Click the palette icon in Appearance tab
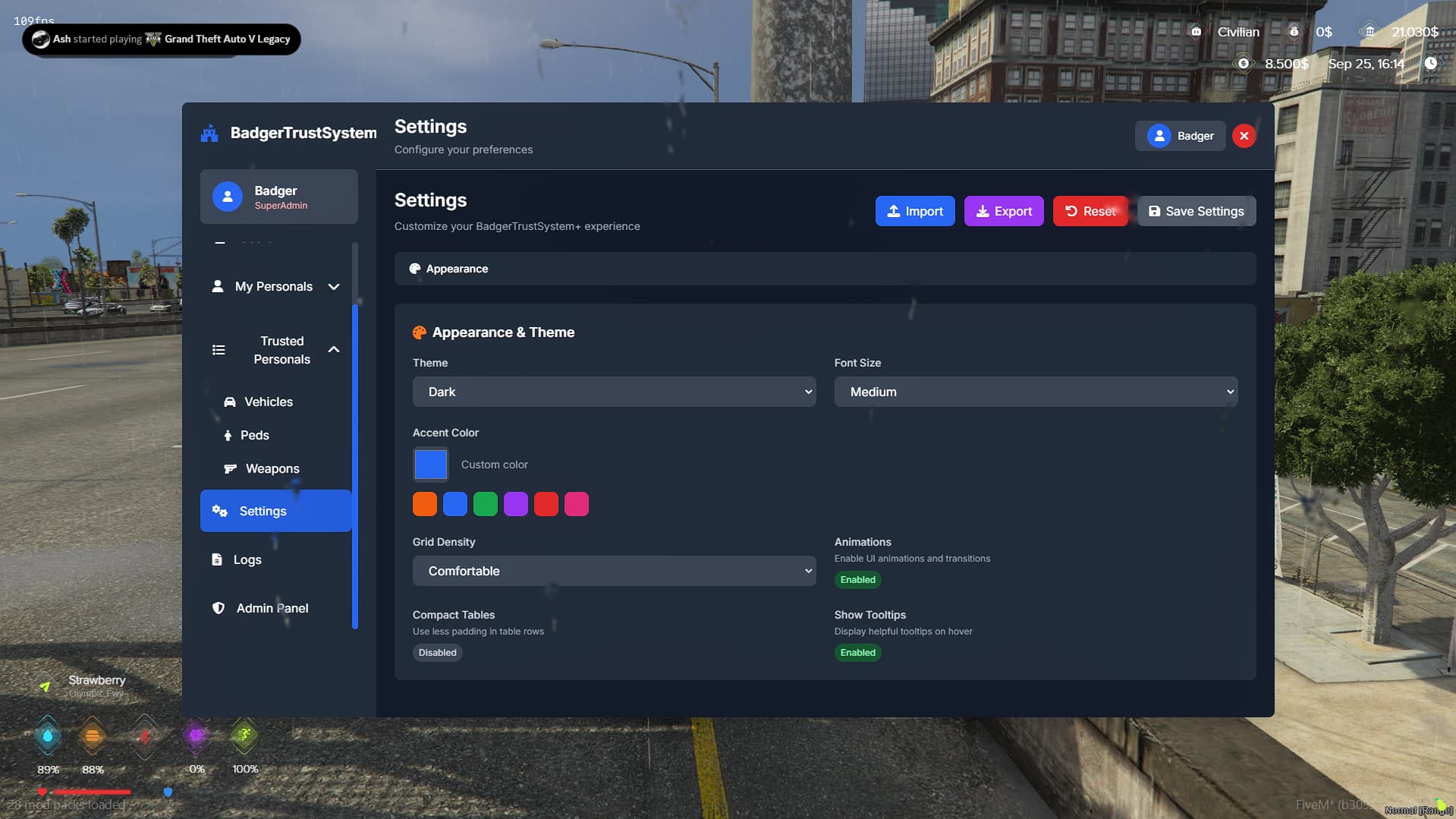1456x819 pixels. click(415, 269)
